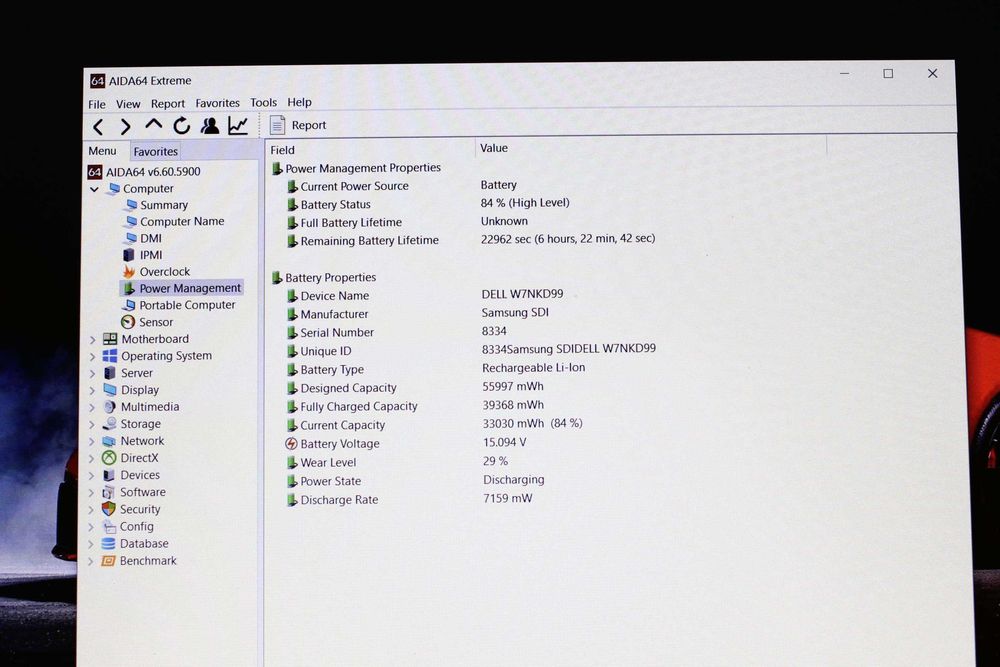Go back with the left arrow toolbar icon

(98, 127)
